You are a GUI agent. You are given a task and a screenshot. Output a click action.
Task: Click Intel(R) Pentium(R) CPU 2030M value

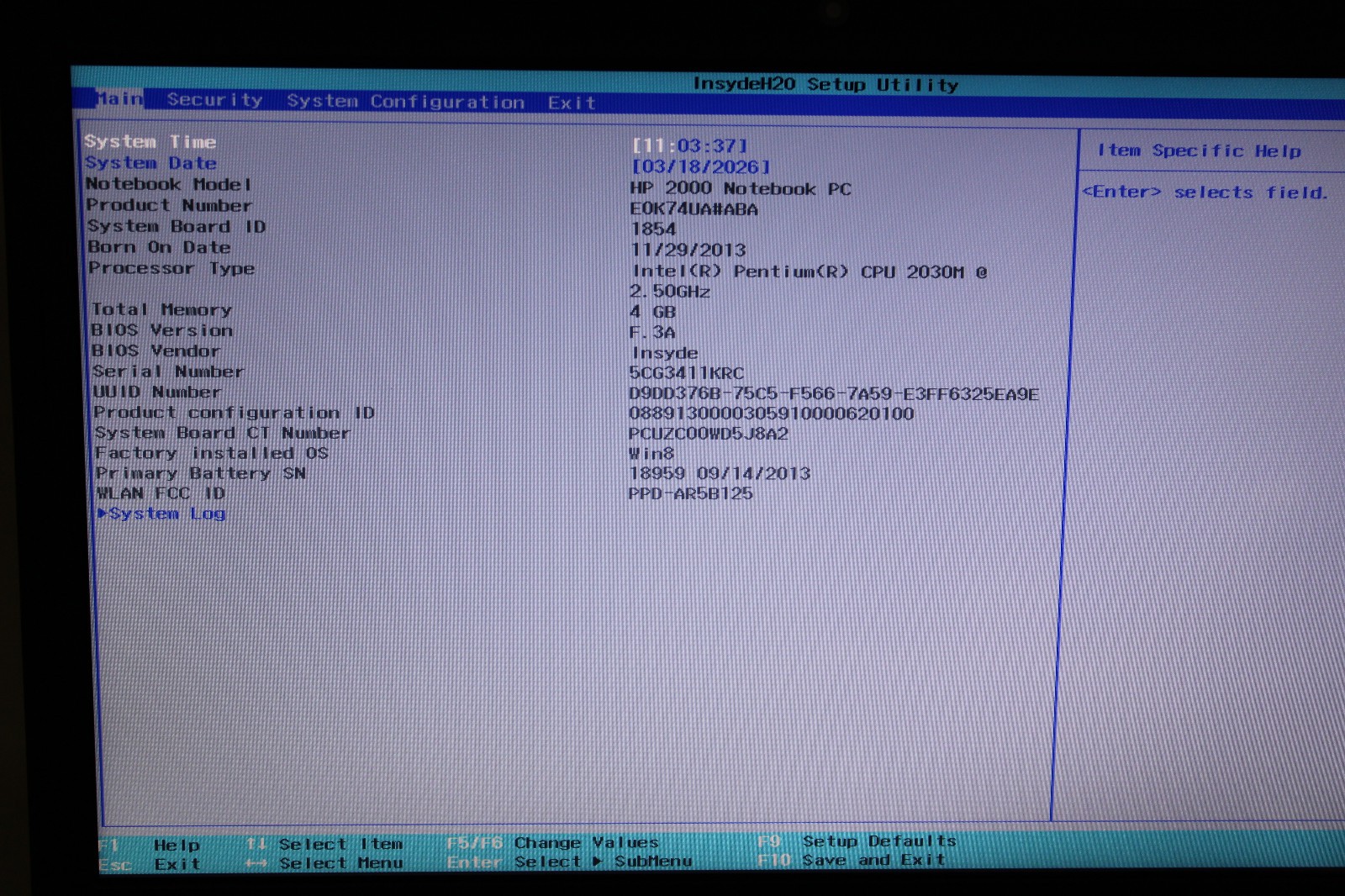(x=810, y=272)
